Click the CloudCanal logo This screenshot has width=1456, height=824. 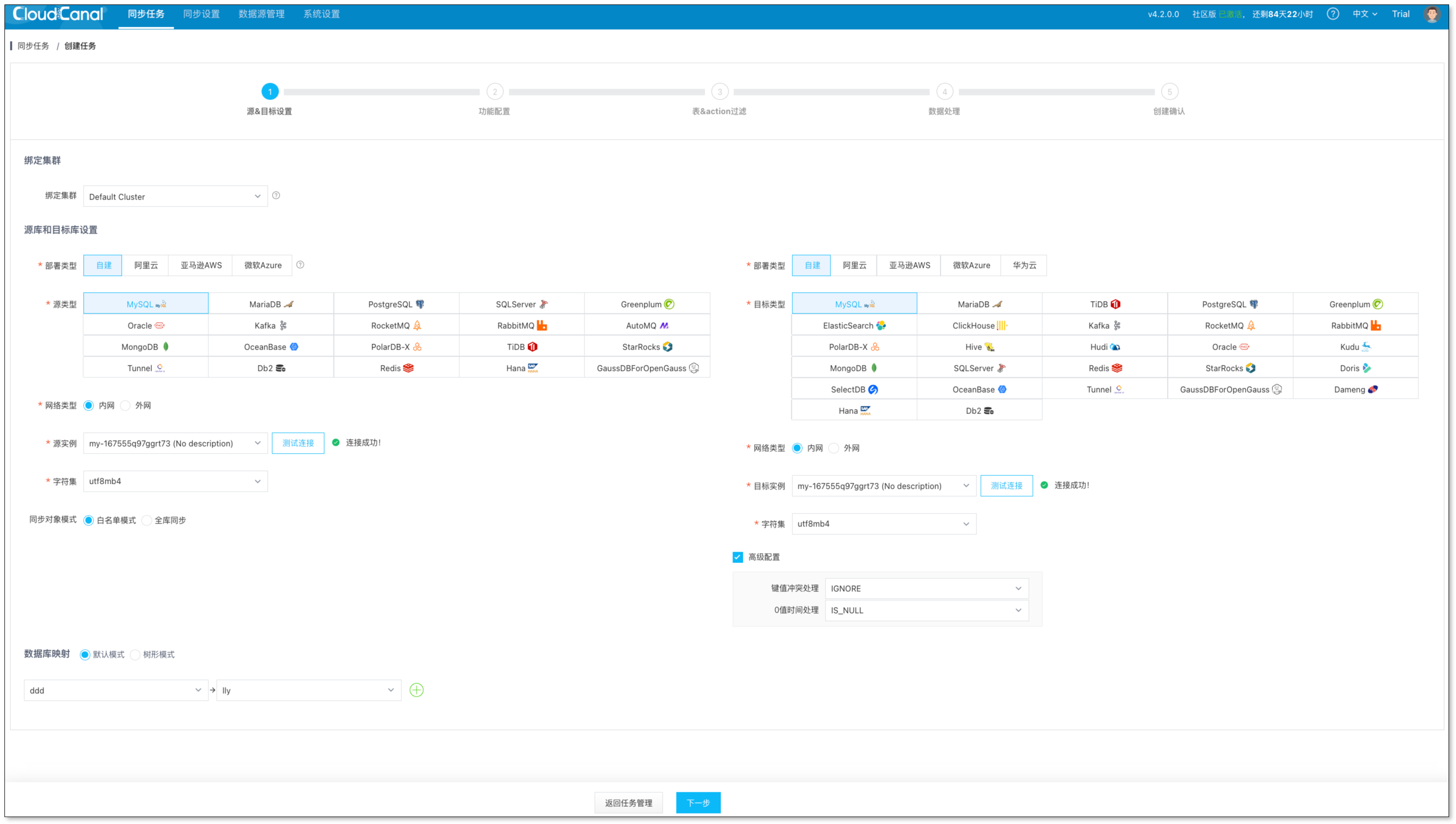coord(58,14)
